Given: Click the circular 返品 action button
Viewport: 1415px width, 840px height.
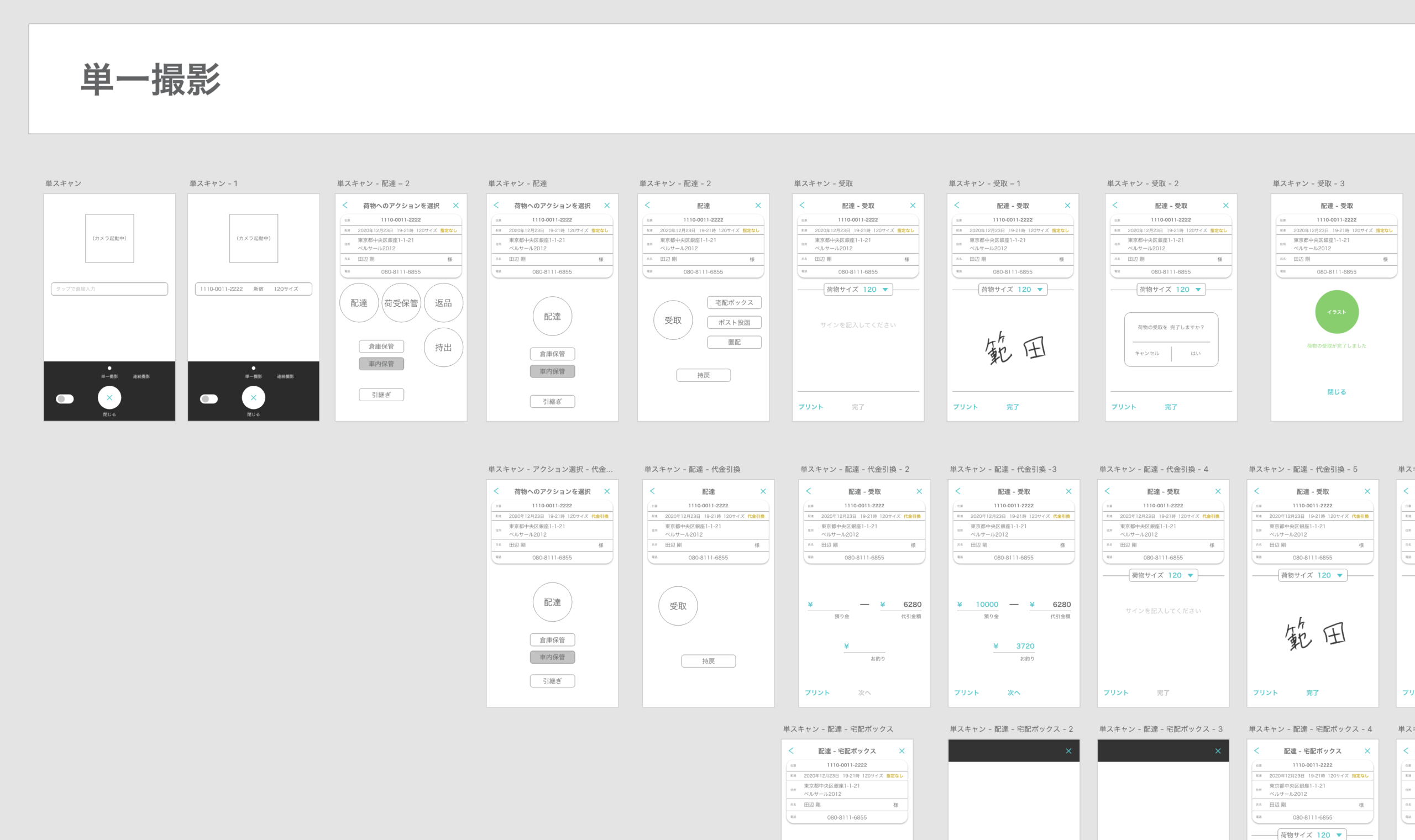Looking at the screenshot, I should (x=443, y=303).
